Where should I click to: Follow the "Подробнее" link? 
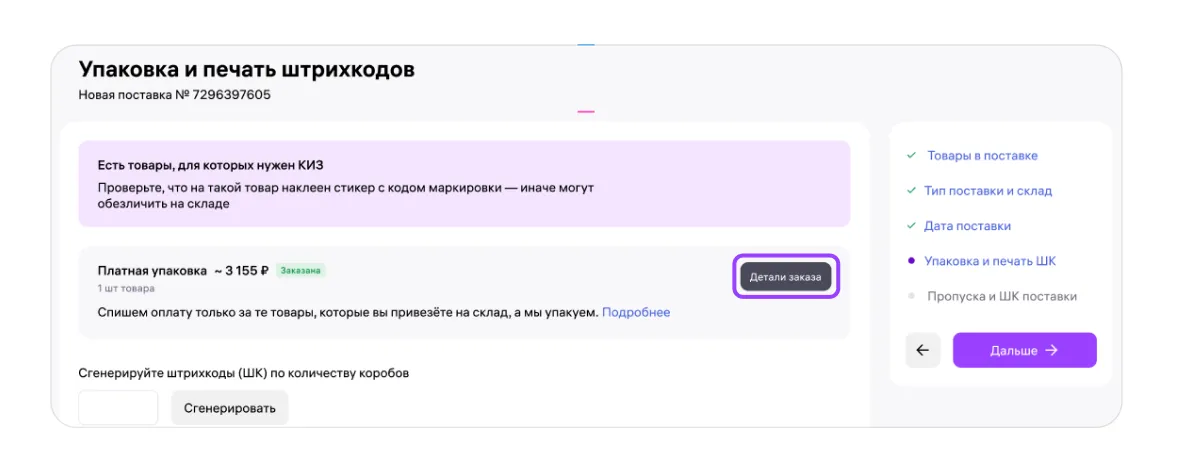tap(636, 312)
